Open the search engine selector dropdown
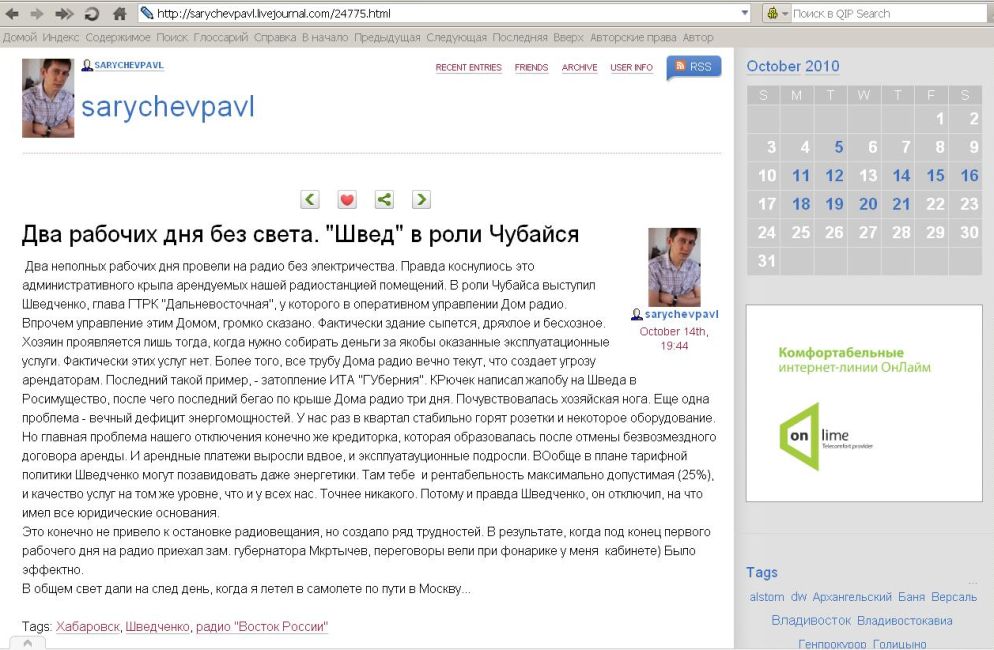 pos(776,14)
